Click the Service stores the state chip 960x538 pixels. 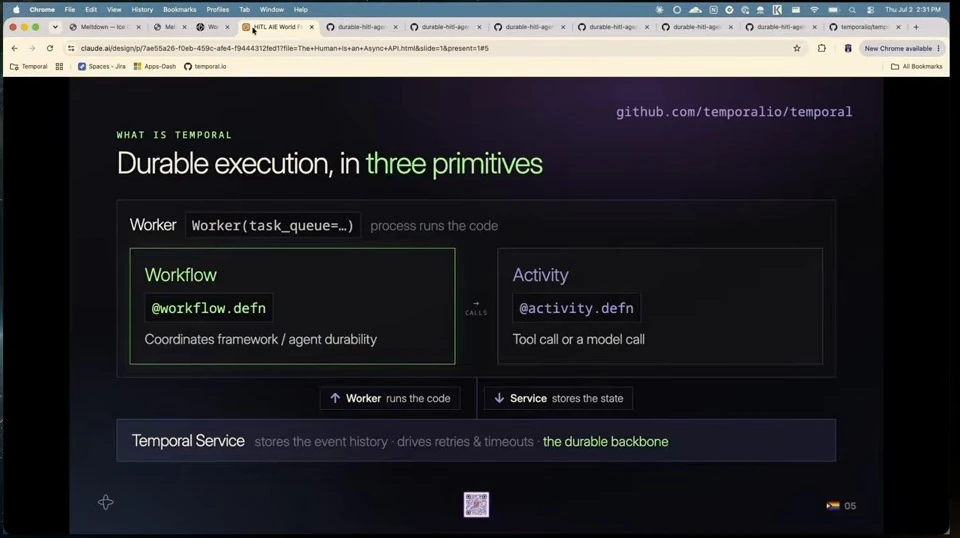(x=558, y=398)
